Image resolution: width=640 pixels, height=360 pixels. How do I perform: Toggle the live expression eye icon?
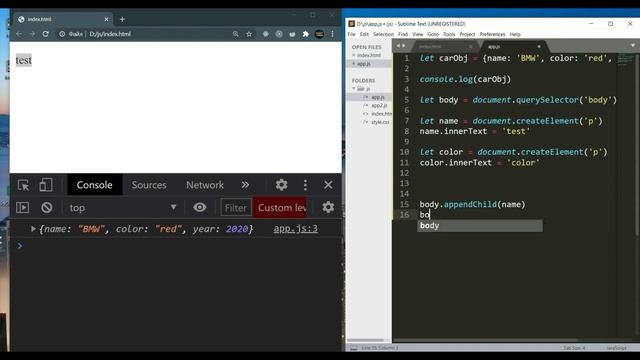click(x=200, y=207)
